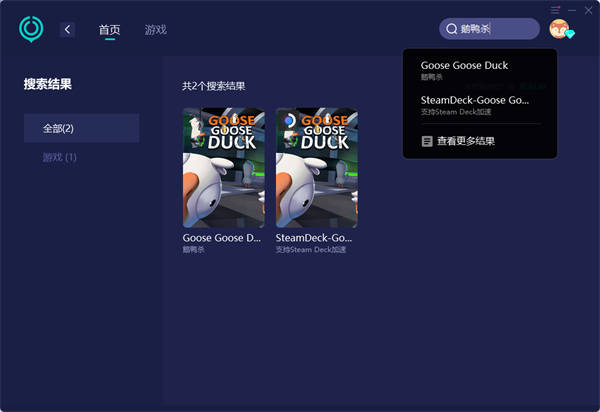This screenshot has width=600, height=412.
Task: Focus the search box containing 鹅鸭杀
Action: click(x=489, y=29)
